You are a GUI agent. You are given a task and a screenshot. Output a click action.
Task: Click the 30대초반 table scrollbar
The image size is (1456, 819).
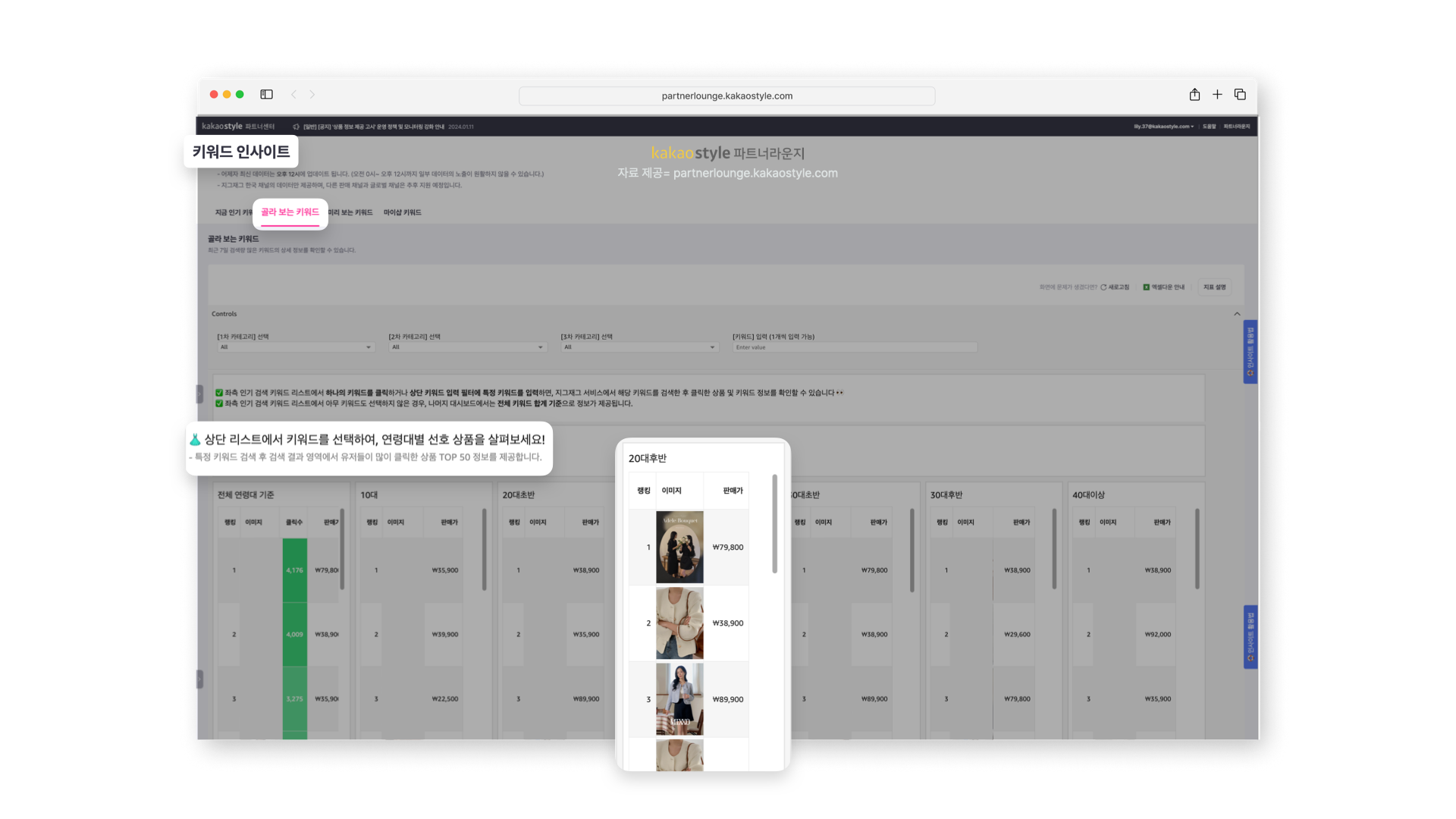[x=912, y=549]
